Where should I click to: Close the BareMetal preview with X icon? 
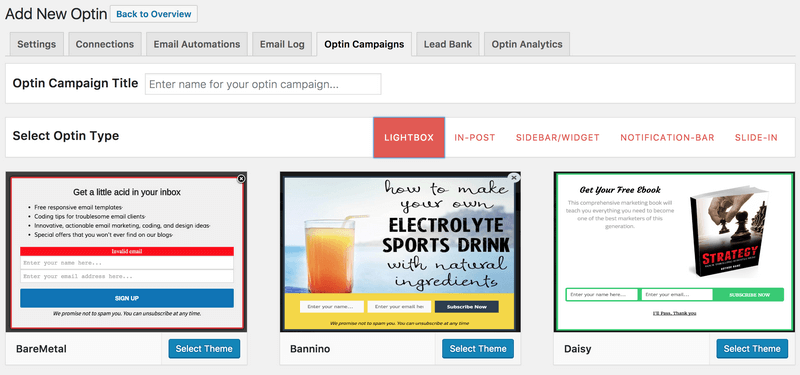pos(241,179)
